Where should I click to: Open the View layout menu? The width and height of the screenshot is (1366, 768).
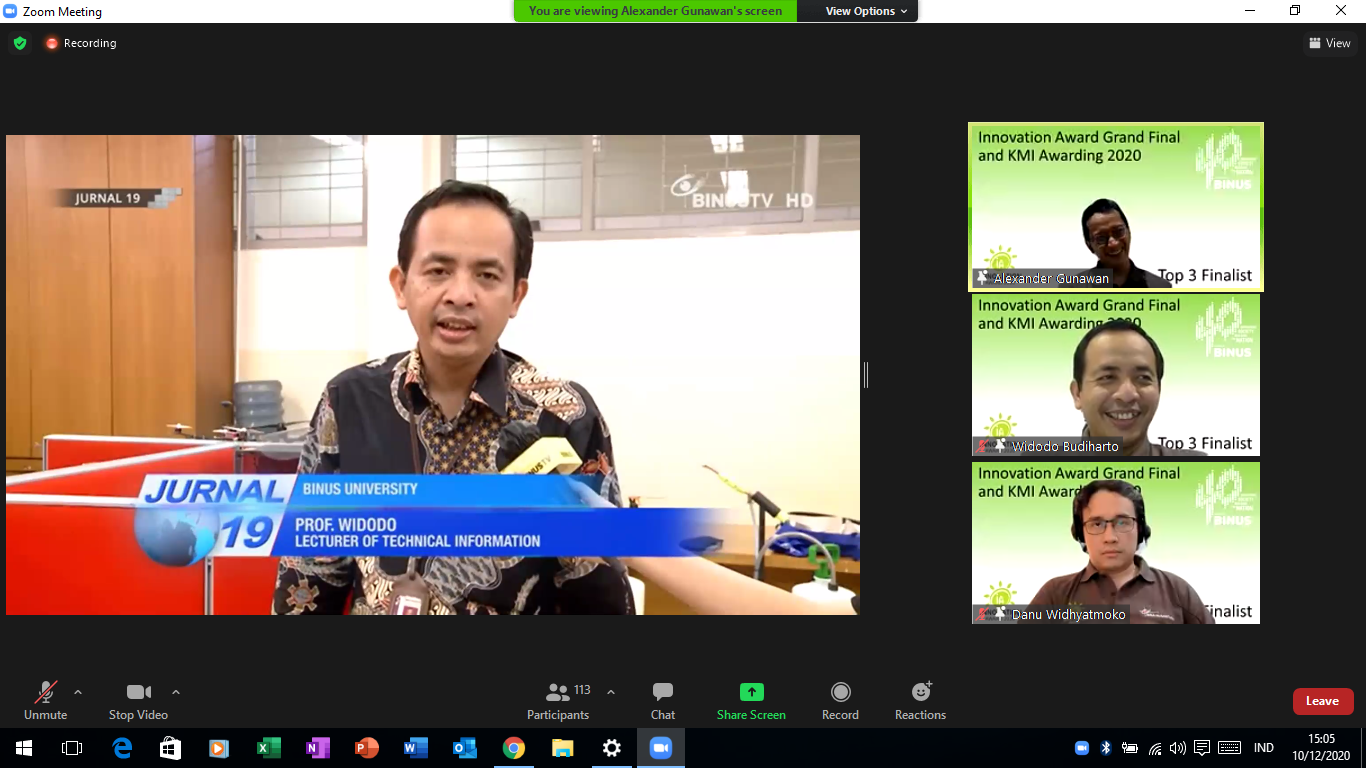click(x=1329, y=43)
